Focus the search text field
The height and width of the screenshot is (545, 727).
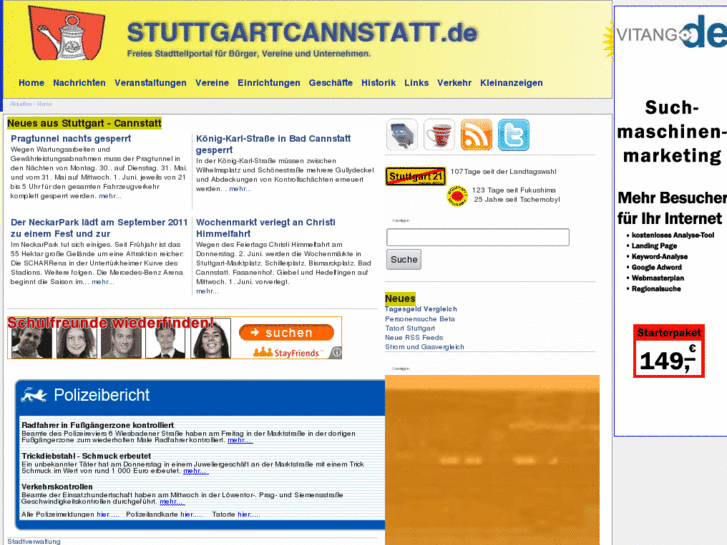click(x=478, y=237)
